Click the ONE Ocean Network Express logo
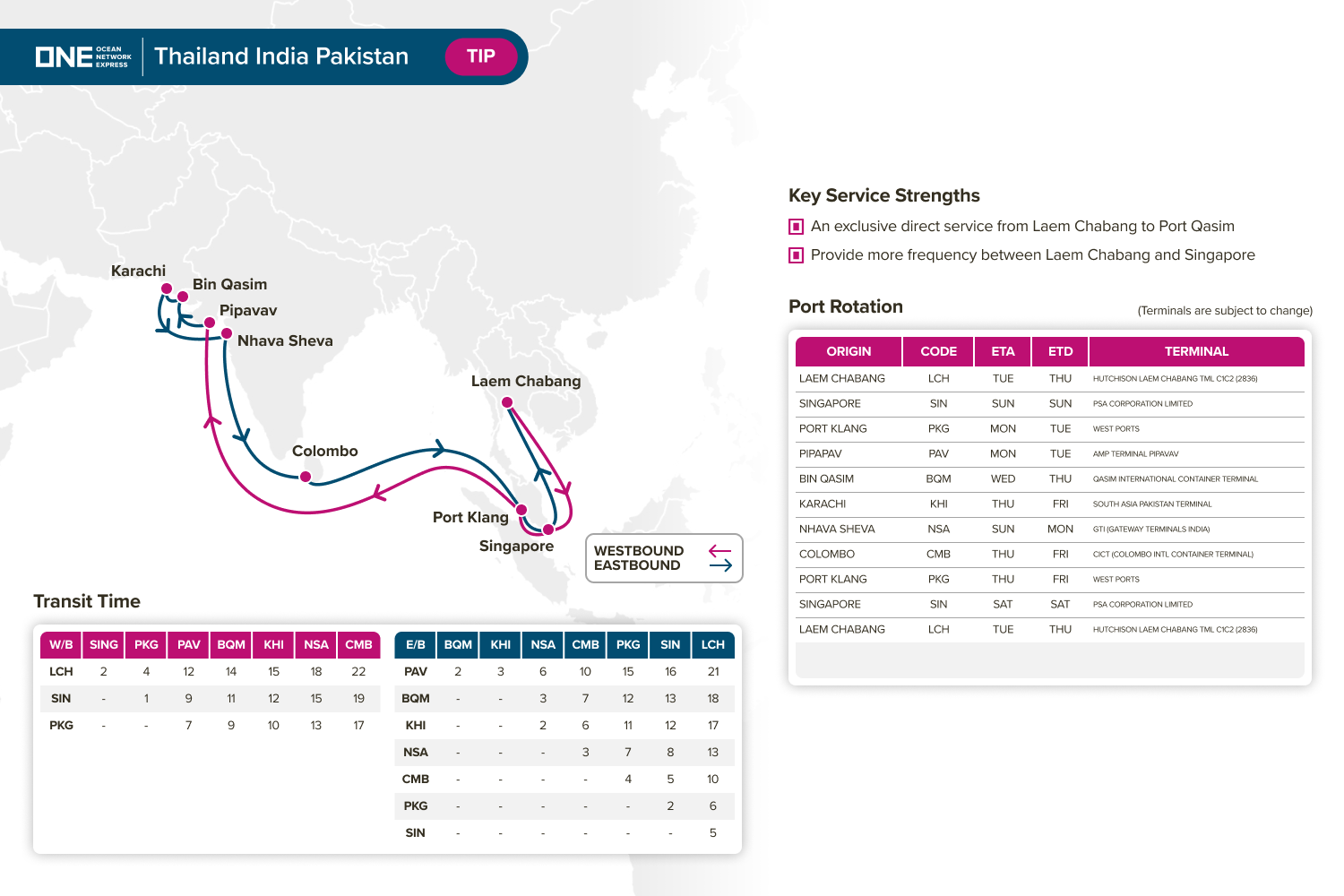The image size is (1344, 896). pos(83,56)
